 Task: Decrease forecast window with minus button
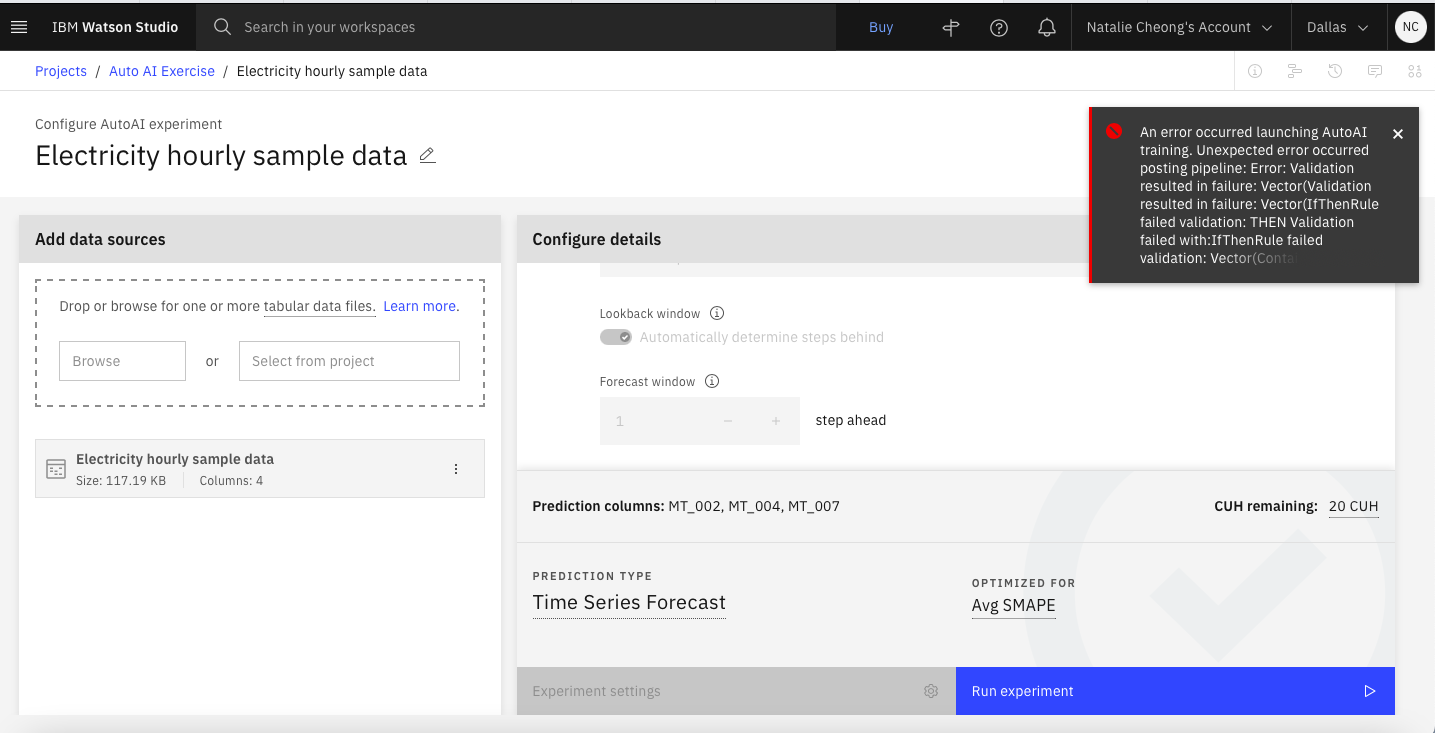point(728,421)
